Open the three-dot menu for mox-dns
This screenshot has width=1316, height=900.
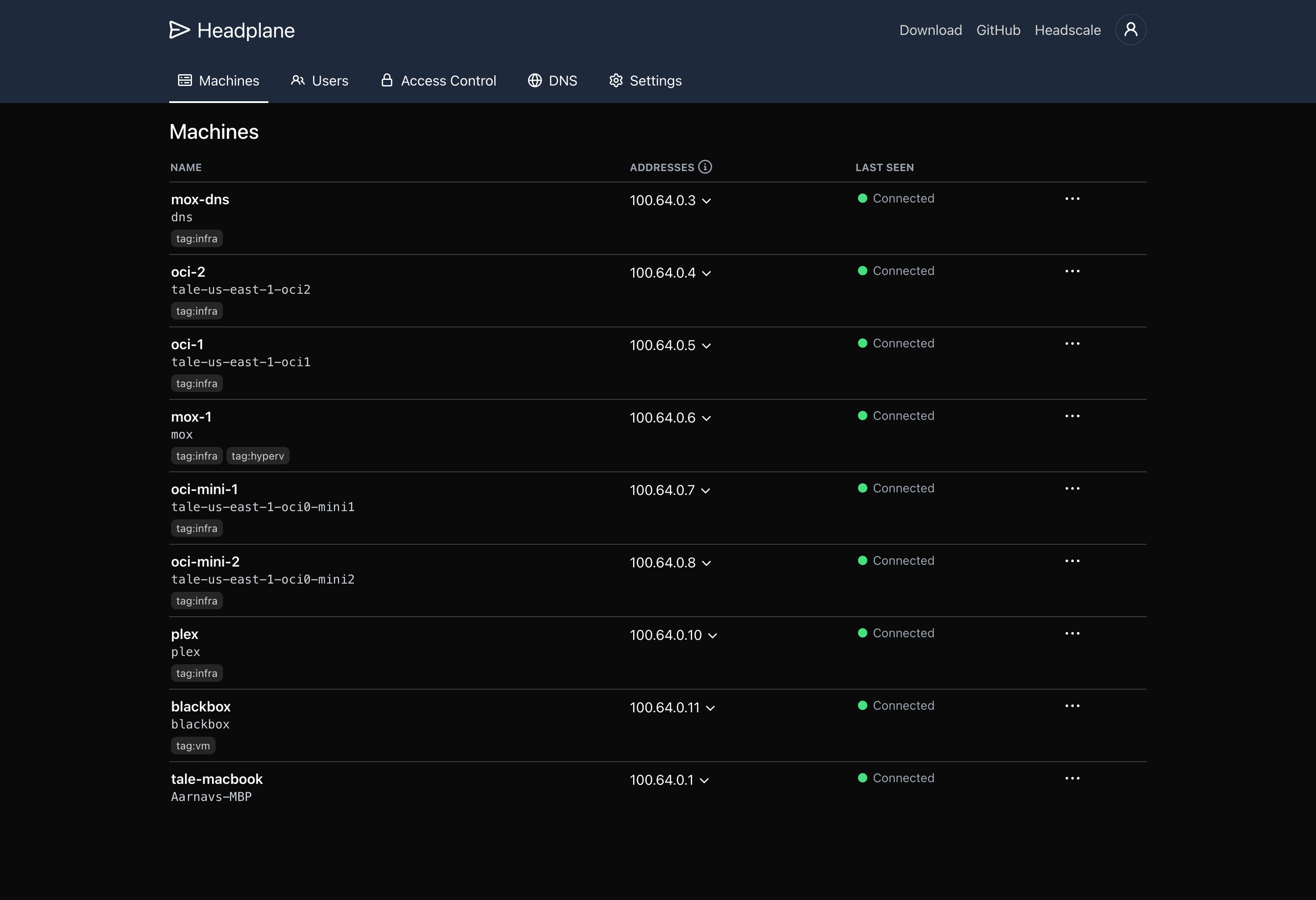tap(1072, 199)
